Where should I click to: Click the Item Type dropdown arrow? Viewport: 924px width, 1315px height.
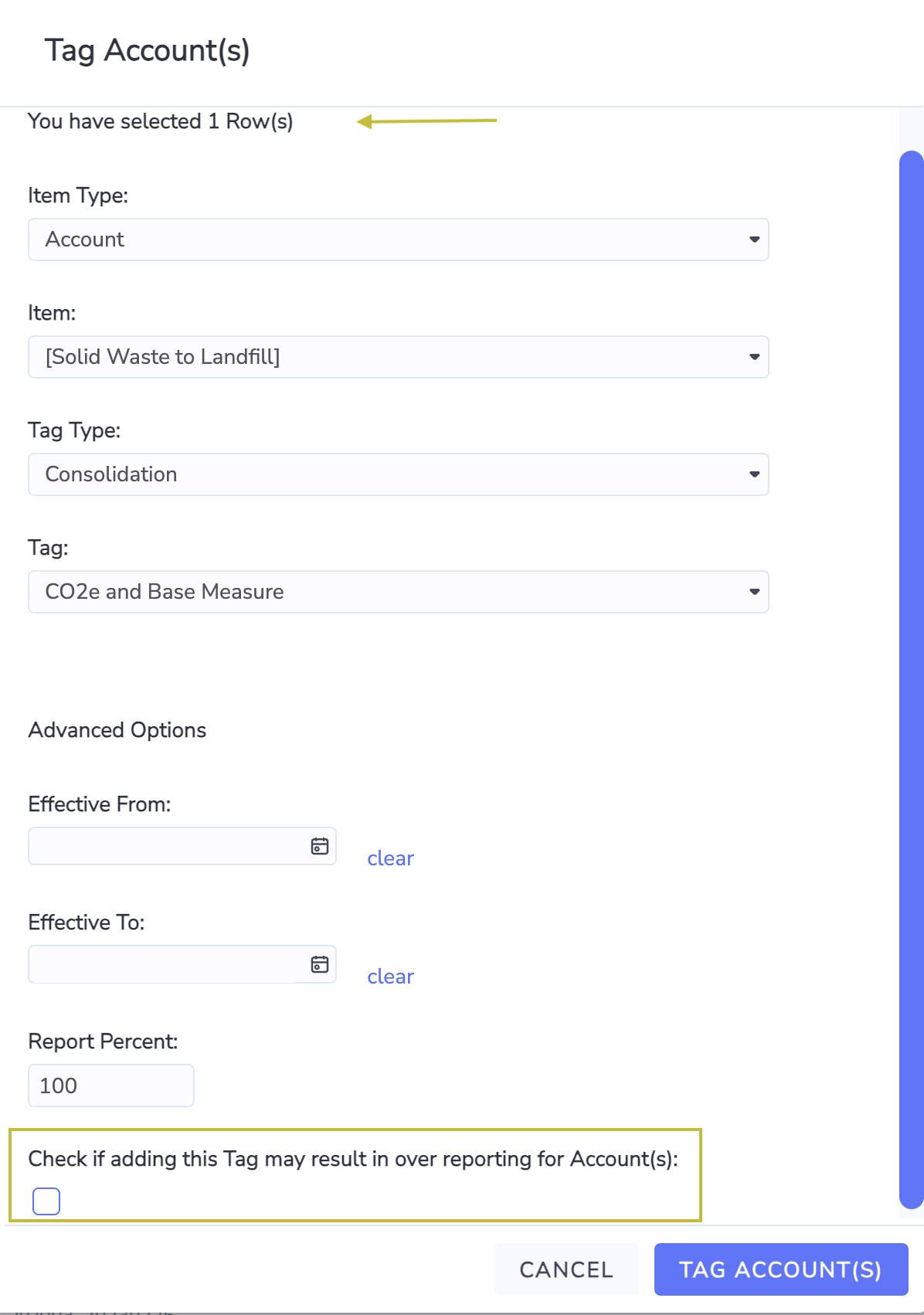pos(754,240)
